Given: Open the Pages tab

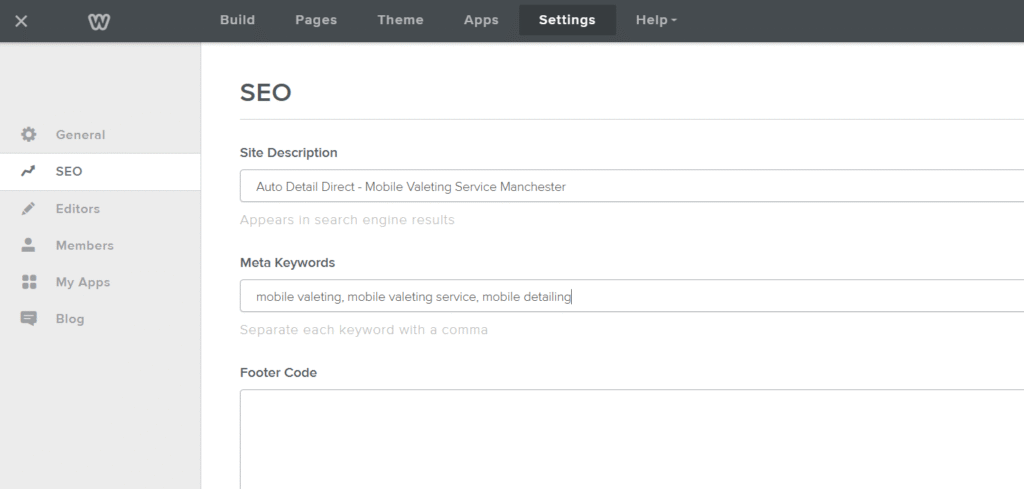Looking at the screenshot, I should (x=316, y=20).
